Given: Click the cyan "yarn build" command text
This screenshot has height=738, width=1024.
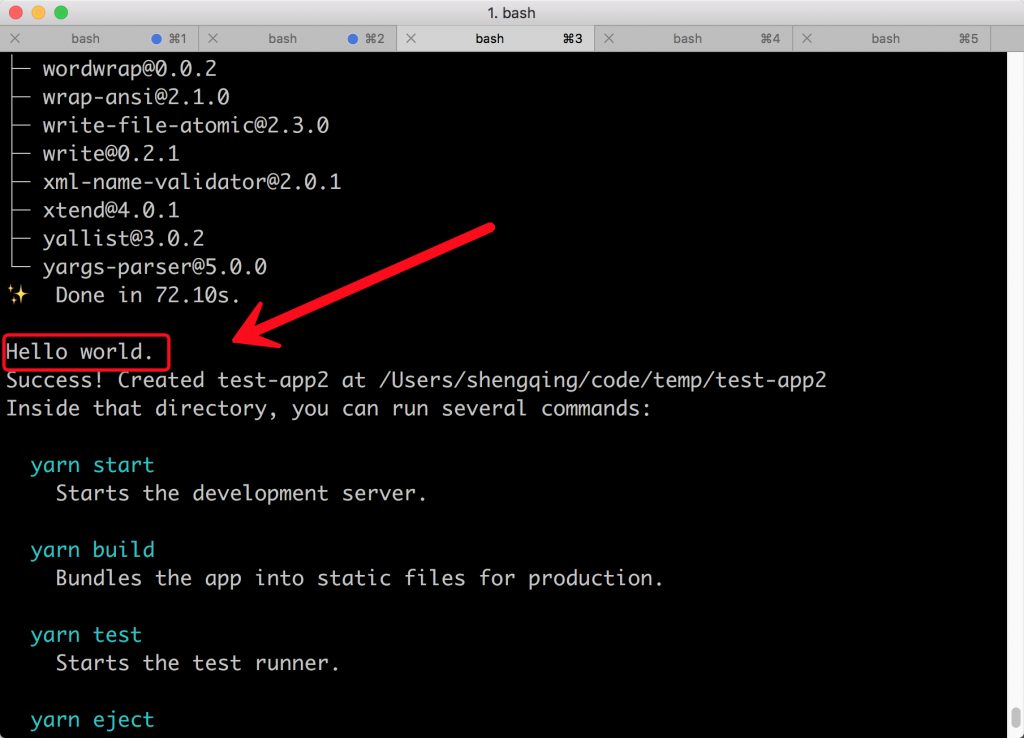Looking at the screenshot, I should pyautogui.click(x=92, y=550).
